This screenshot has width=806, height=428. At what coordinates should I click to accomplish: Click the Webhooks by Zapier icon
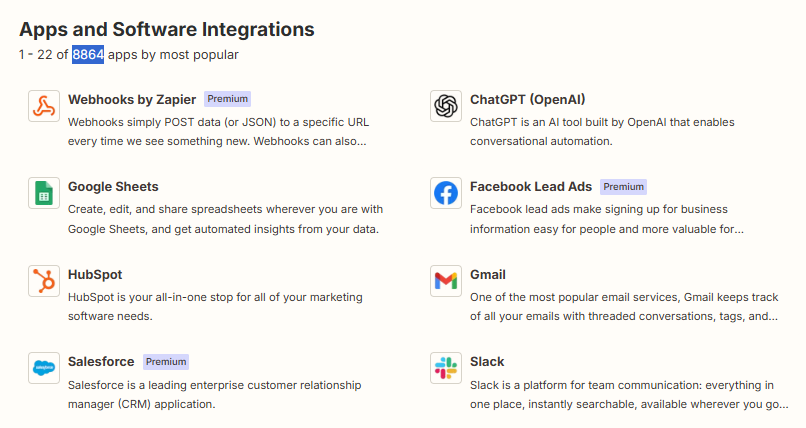(44, 106)
